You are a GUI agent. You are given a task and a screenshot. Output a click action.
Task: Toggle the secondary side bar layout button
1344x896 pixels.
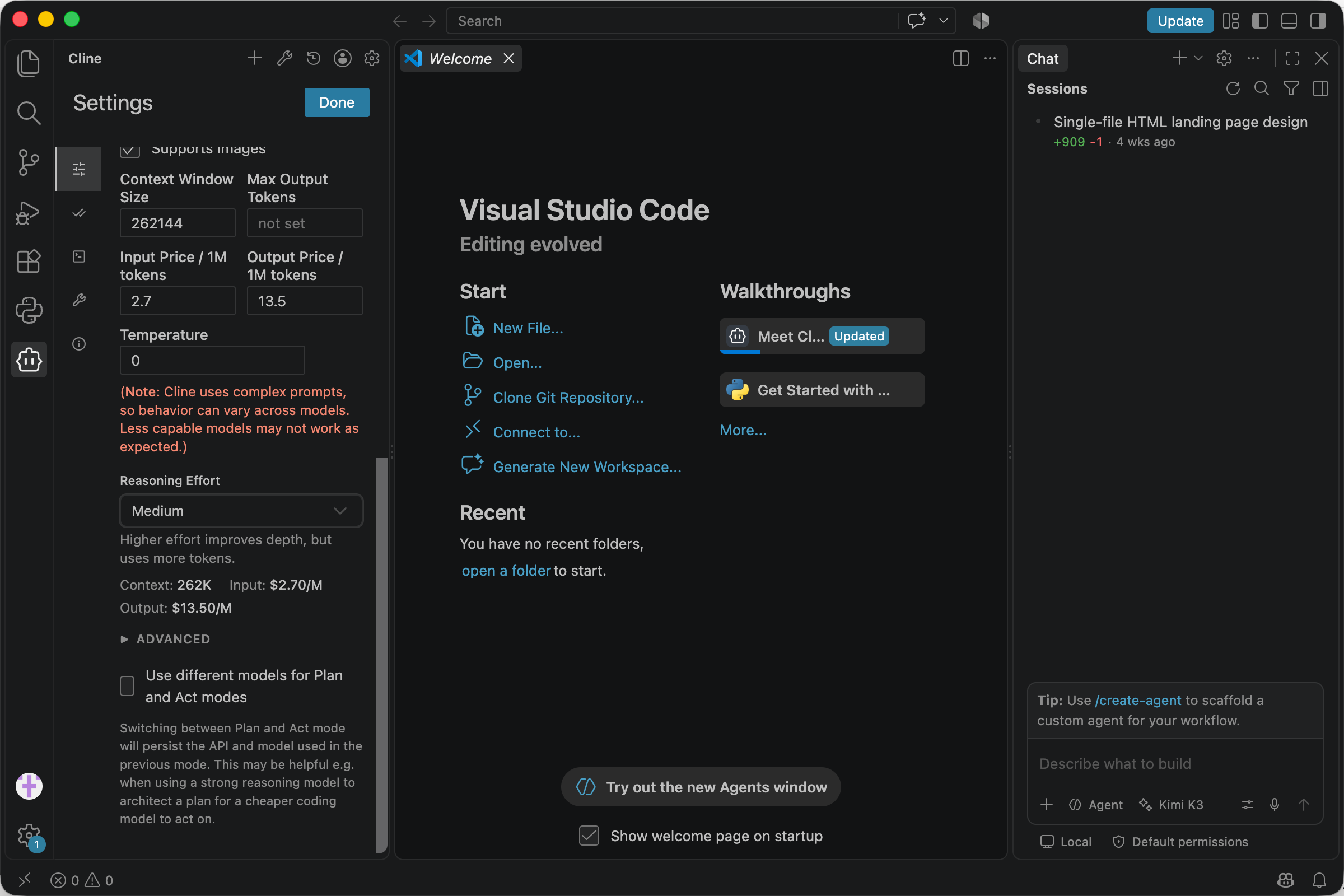point(1318,21)
